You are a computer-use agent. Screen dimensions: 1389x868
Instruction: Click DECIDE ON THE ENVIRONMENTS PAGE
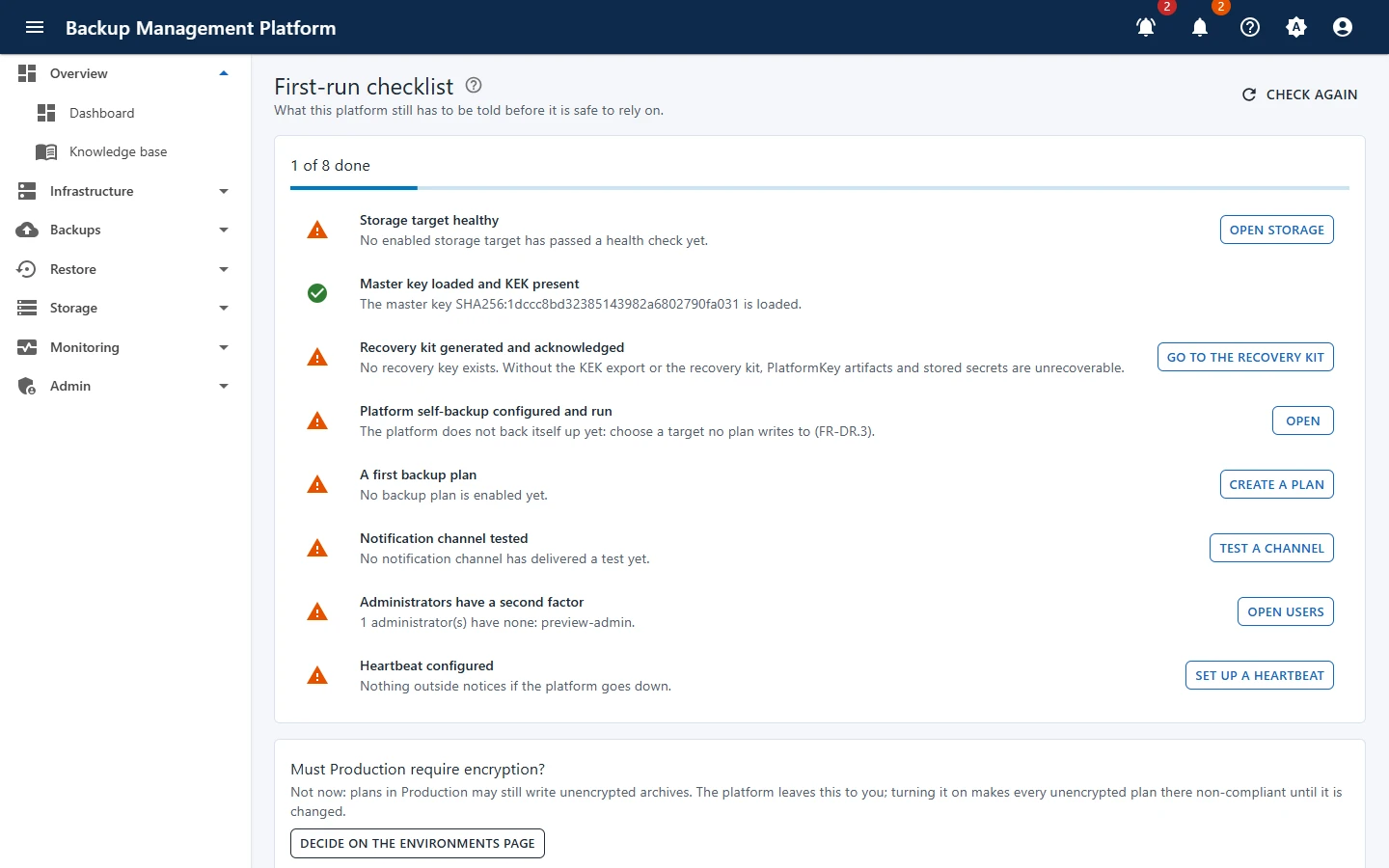click(418, 843)
